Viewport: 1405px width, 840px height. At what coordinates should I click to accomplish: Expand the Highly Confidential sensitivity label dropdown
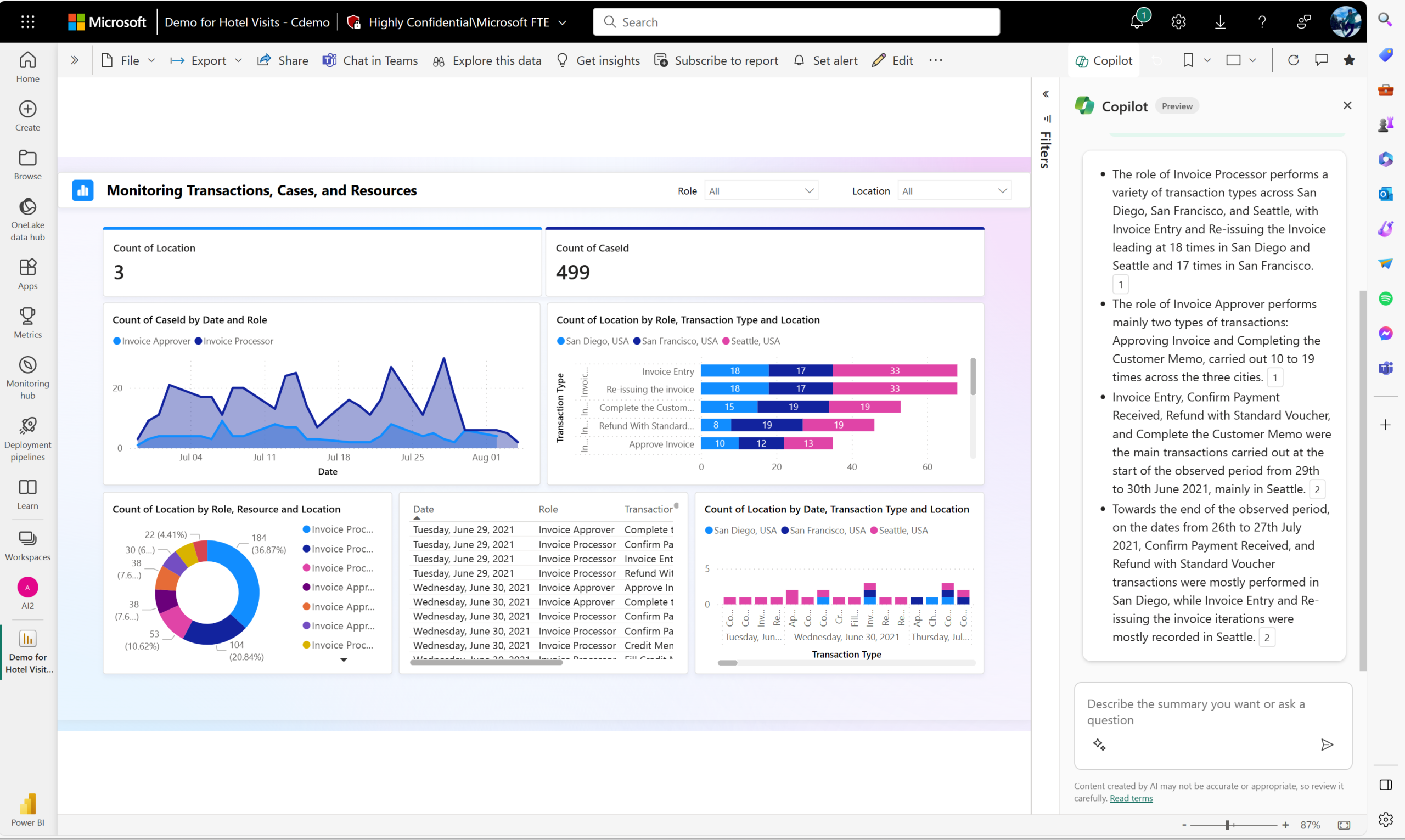click(x=562, y=22)
